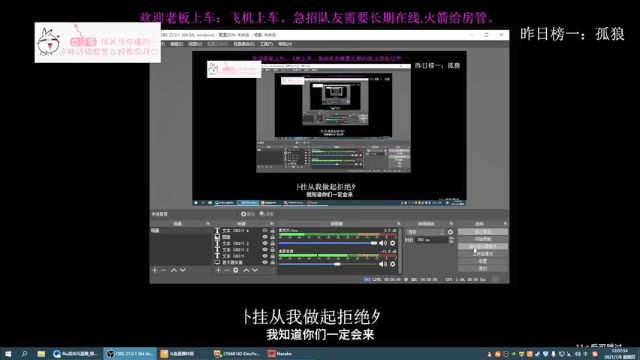Select the 显示器采集 source row
This screenshot has height=360, width=640.
[244, 262]
